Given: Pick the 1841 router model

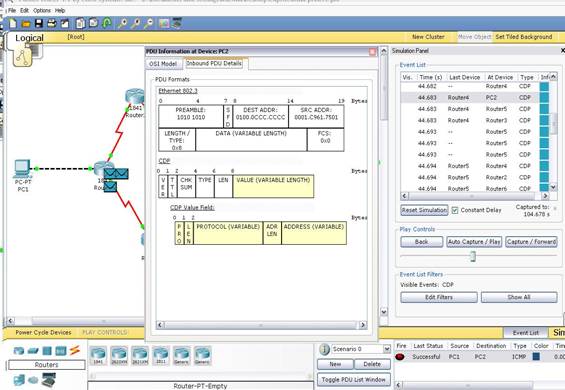Looking at the screenshot, I should pos(98,355).
